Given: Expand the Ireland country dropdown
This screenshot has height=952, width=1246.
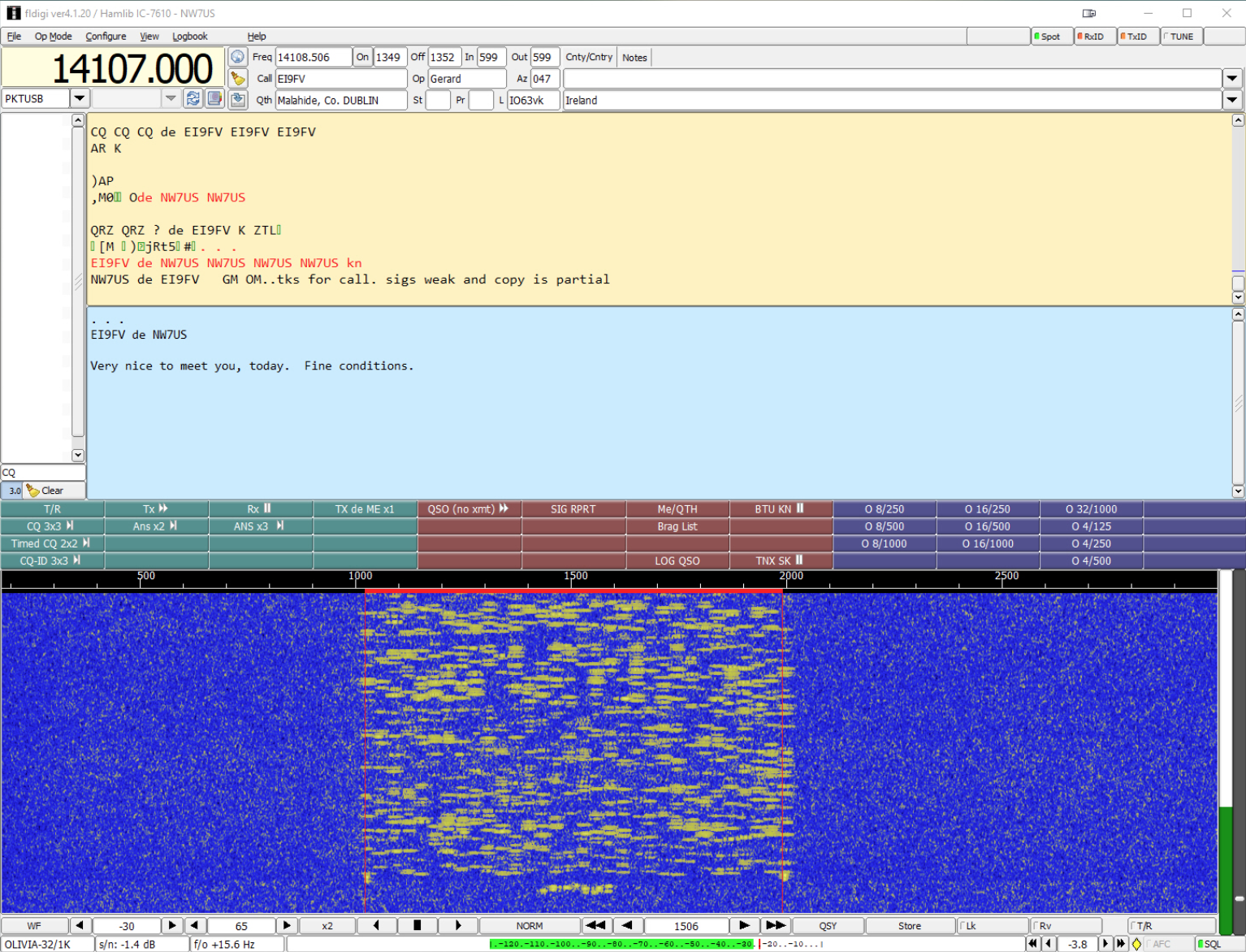Looking at the screenshot, I should pyautogui.click(x=1231, y=100).
